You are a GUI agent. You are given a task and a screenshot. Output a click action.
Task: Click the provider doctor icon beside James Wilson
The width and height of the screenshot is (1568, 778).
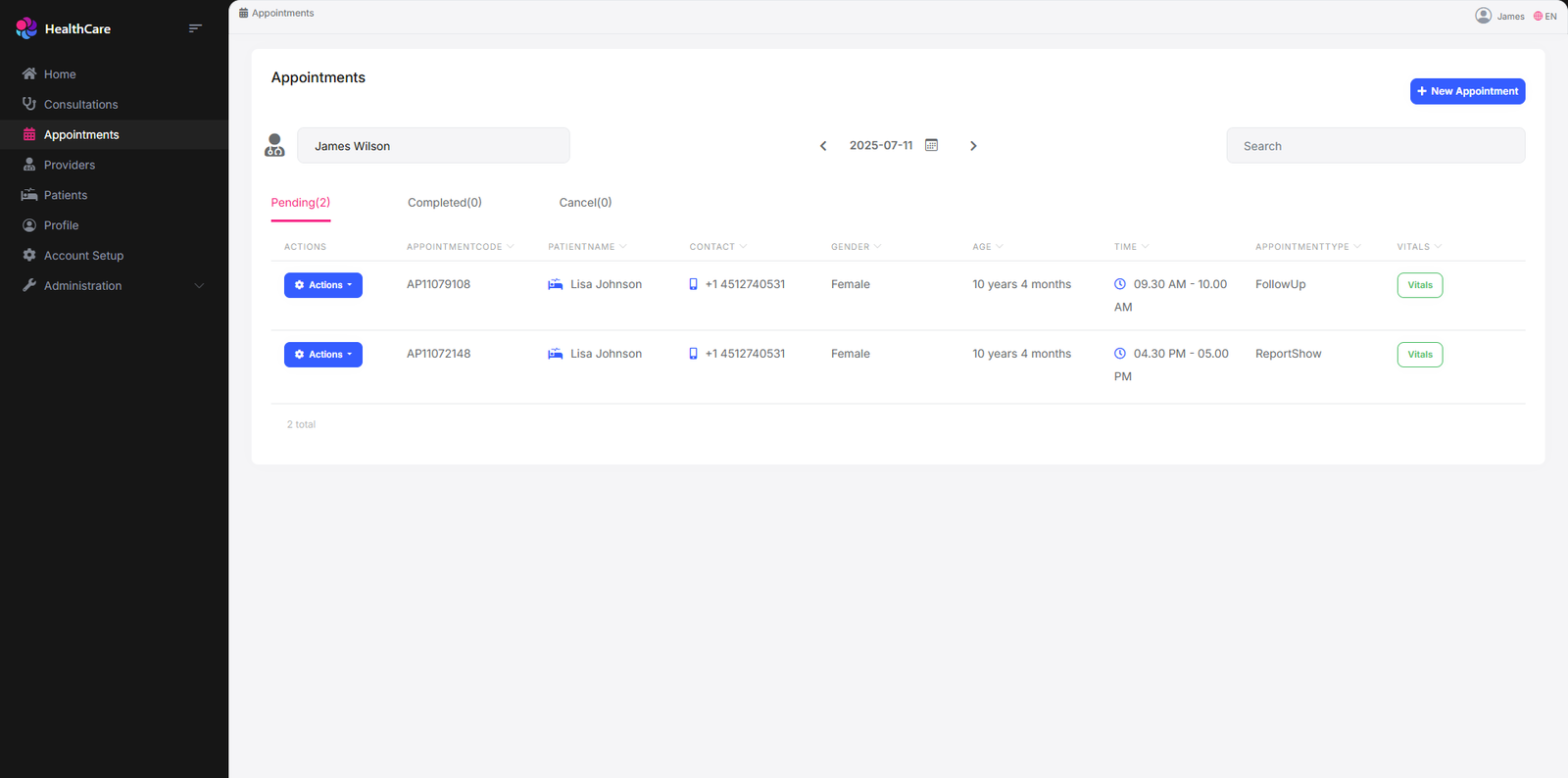tap(274, 146)
